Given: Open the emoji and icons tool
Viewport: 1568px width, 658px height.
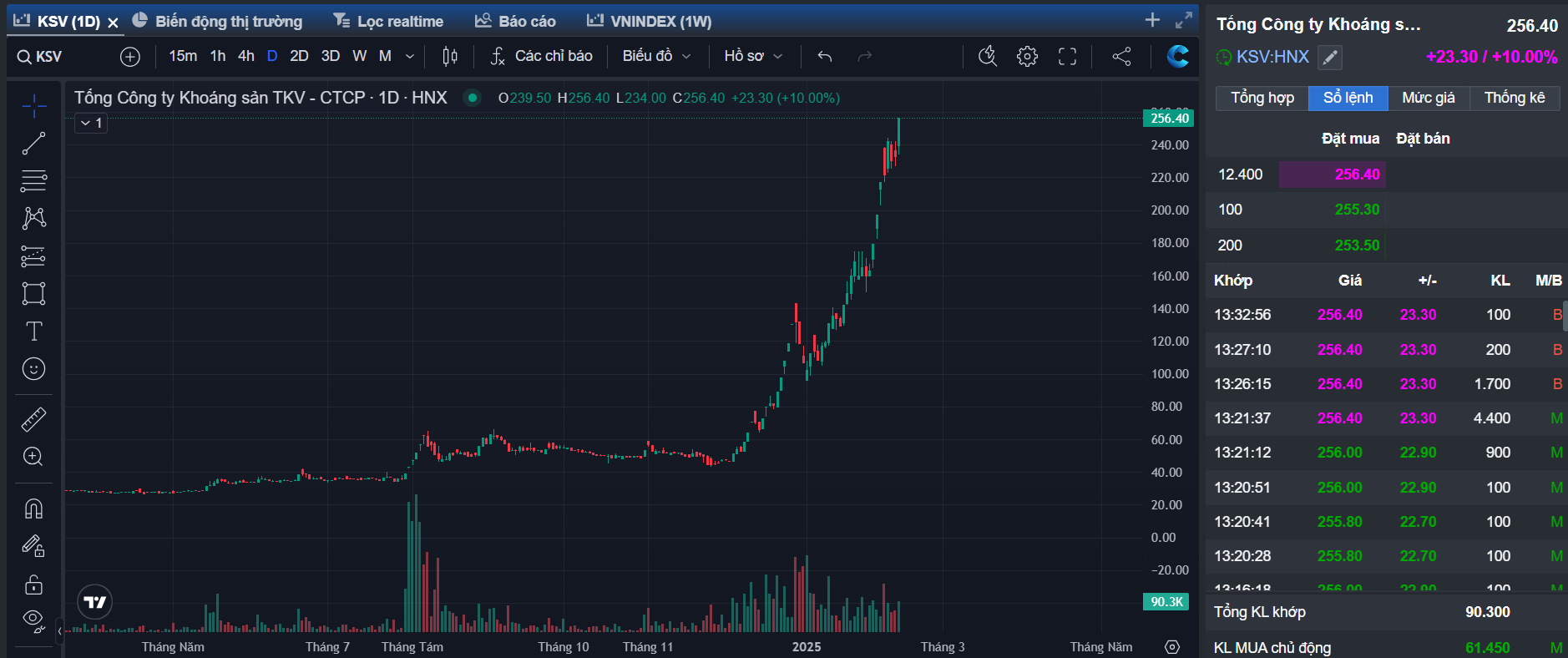Looking at the screenshot, I should pos(33,368).
